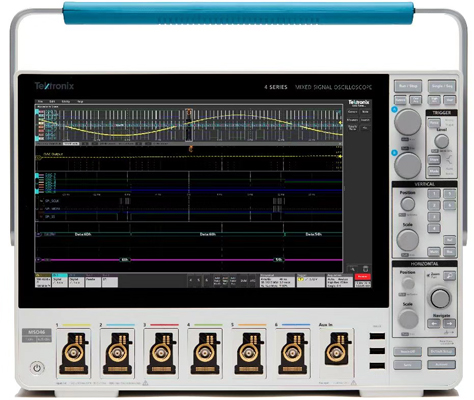Toggle acquisition with the Run / Stop button
The image size is (474, 400).
[x=408, y=86]
